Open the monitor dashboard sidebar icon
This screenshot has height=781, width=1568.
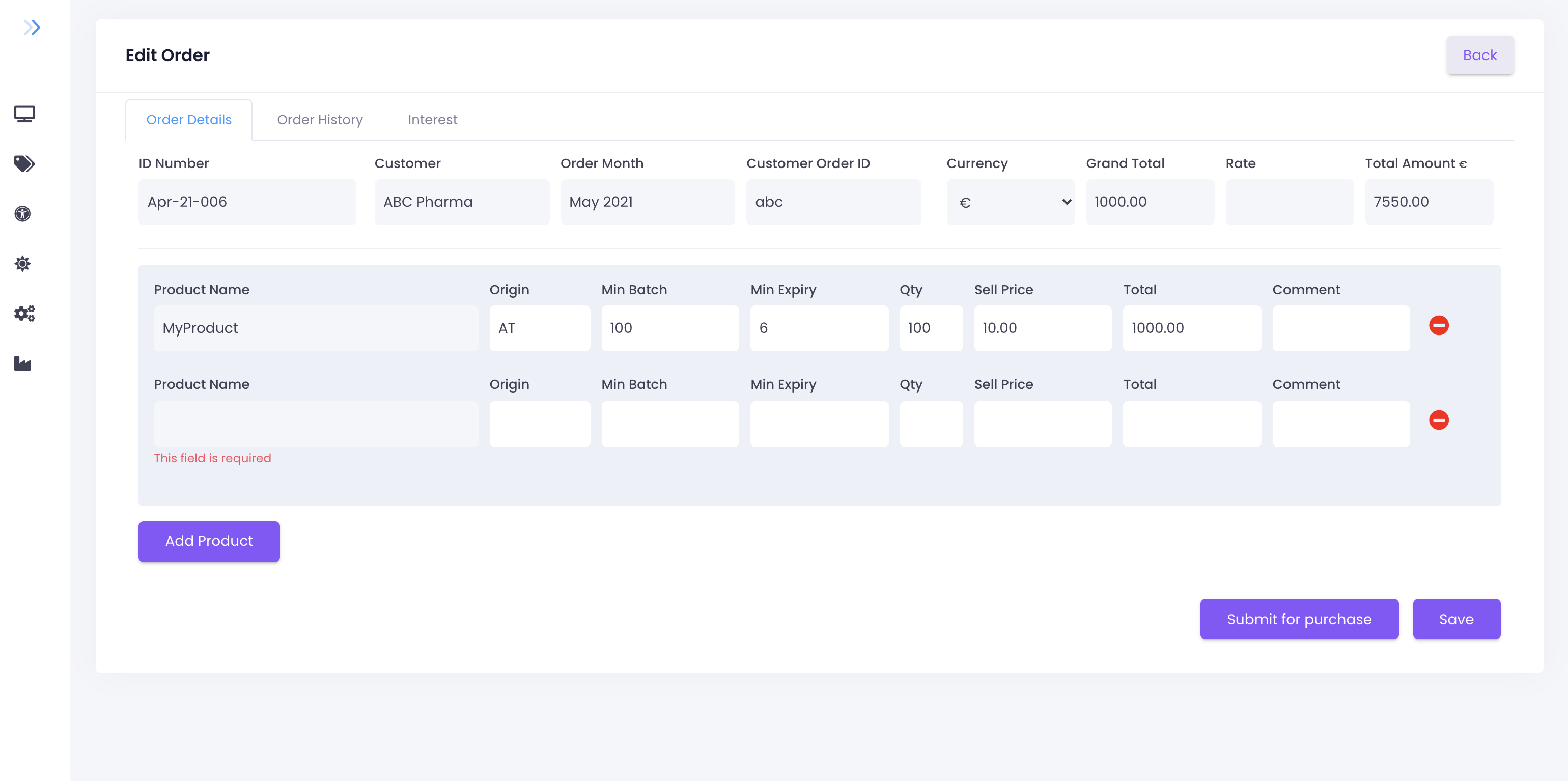point(24,114)
